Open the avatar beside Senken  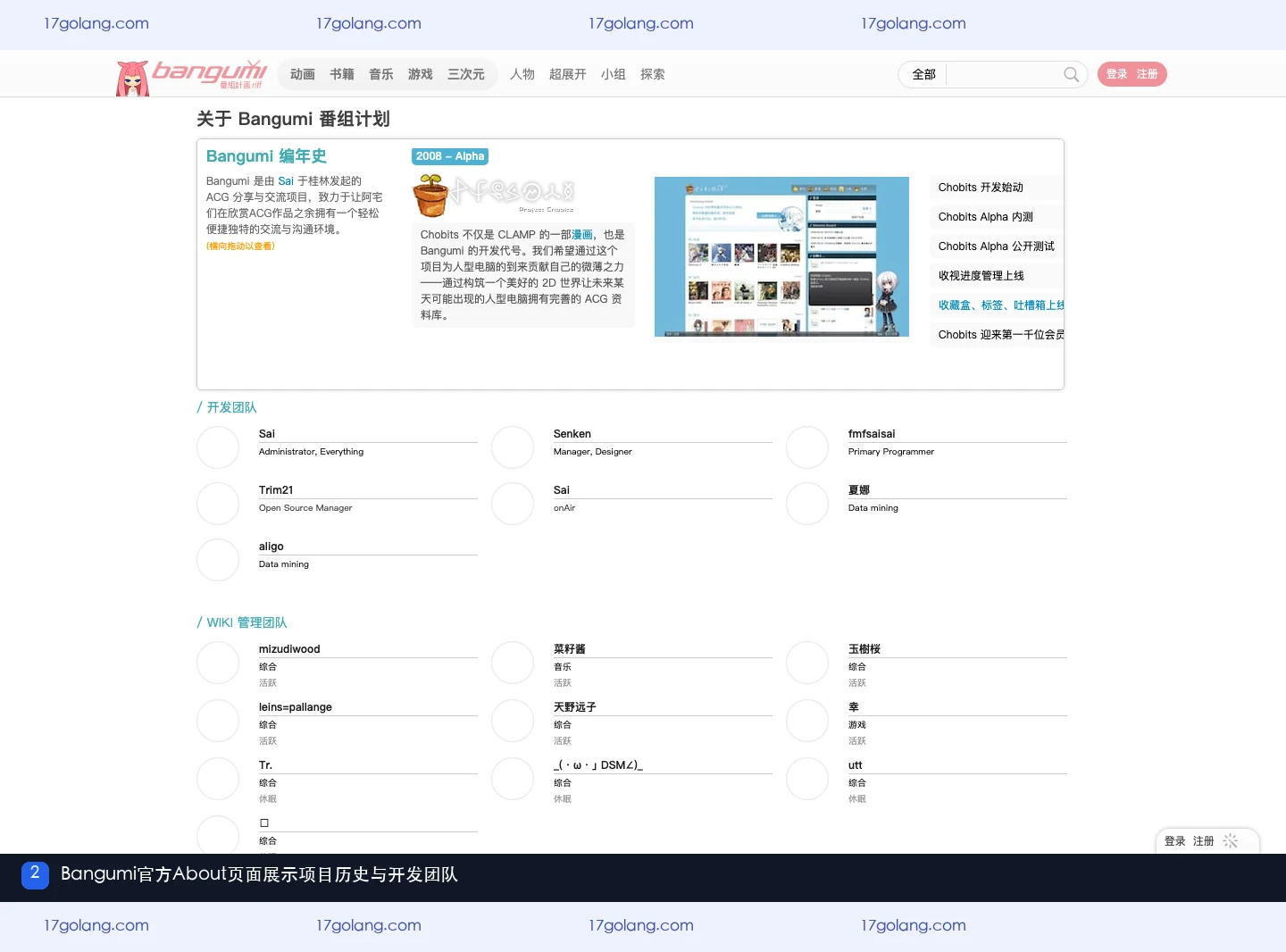[x=513, y=447]
